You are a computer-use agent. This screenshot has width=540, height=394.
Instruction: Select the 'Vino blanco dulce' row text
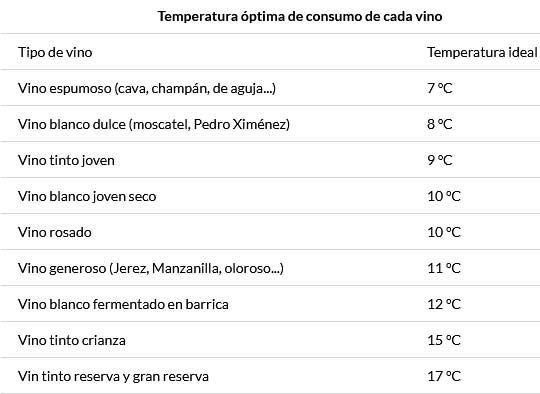154,124
